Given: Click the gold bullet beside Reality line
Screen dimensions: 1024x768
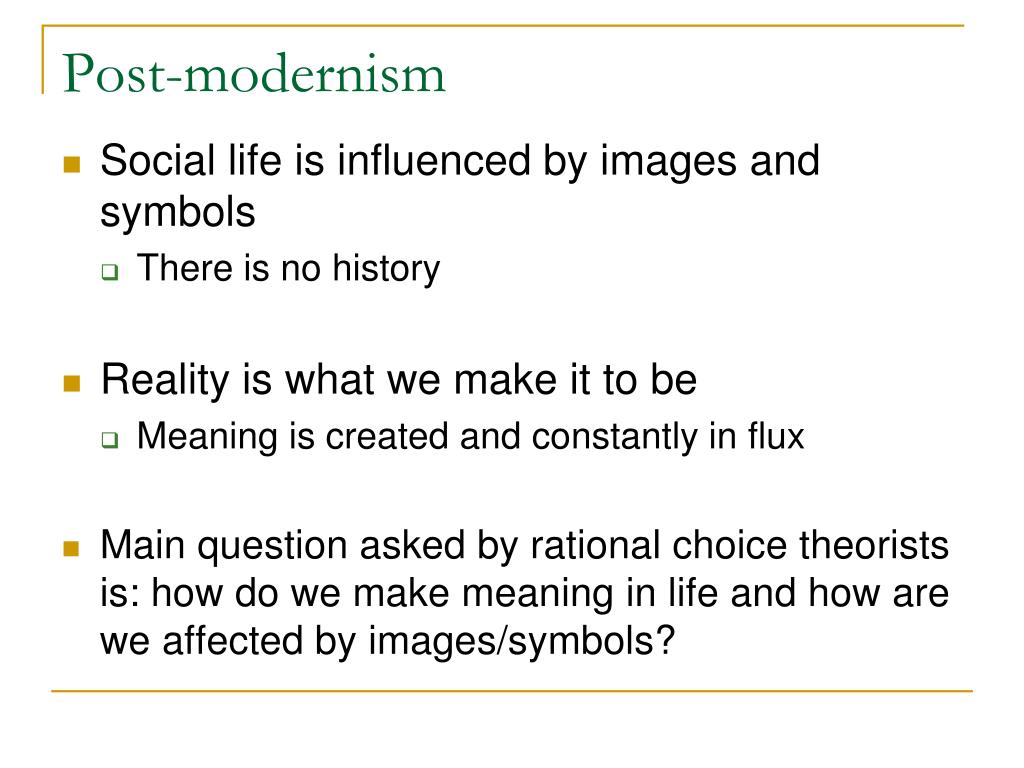Looking at the screenshot, I should [72, 383].
